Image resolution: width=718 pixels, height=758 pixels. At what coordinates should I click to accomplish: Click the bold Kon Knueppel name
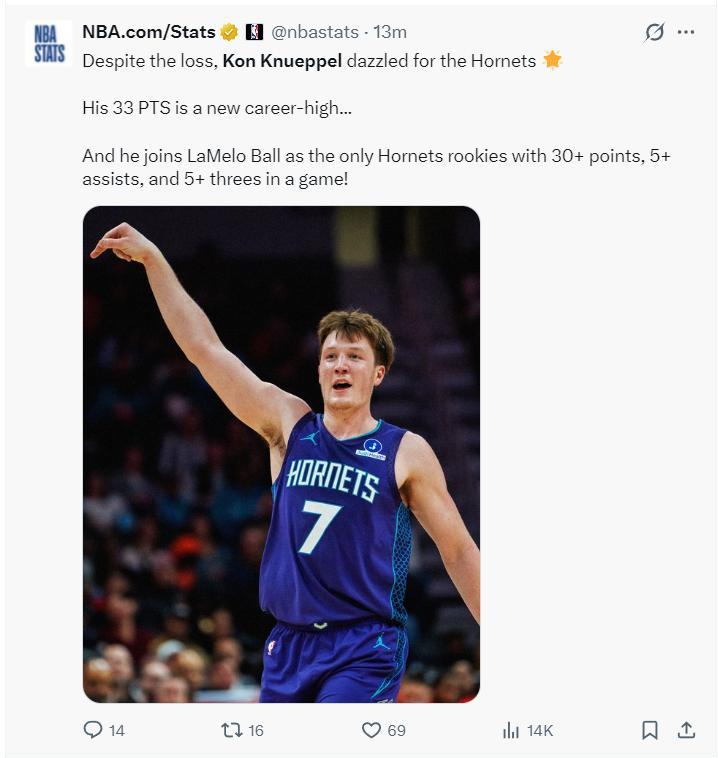pyautogui.click(x=282, y=61)
